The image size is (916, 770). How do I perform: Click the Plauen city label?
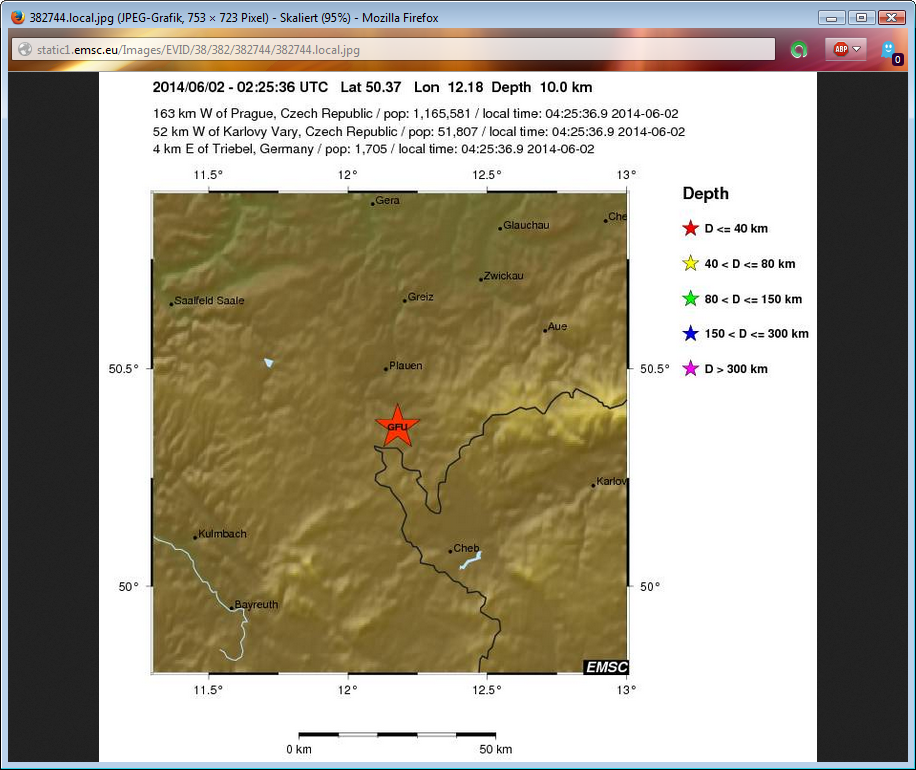pyautogui.click(x=406, y=366)
